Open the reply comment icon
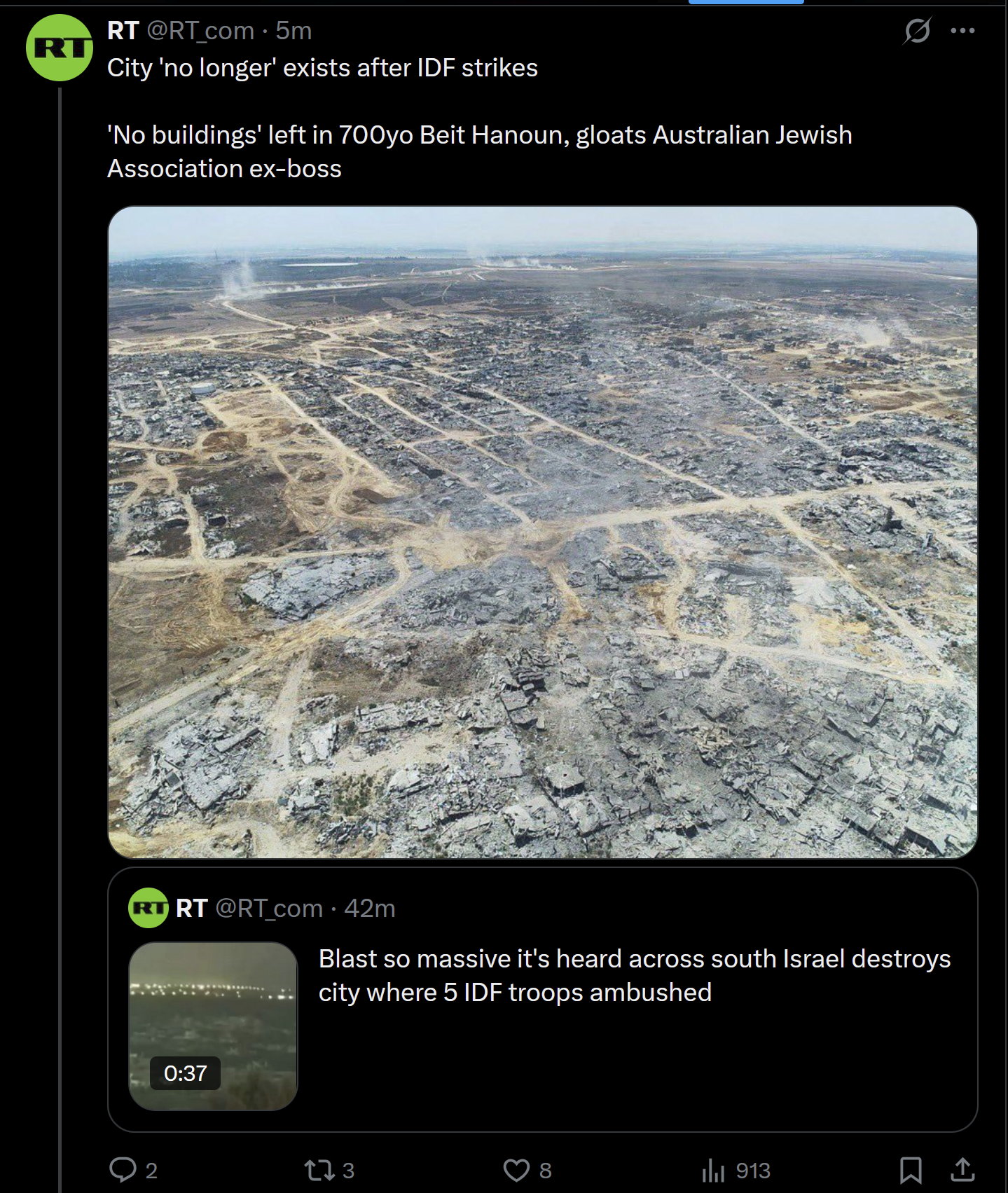Viewport: 1008px width, 1193px height. [123, 1169]
